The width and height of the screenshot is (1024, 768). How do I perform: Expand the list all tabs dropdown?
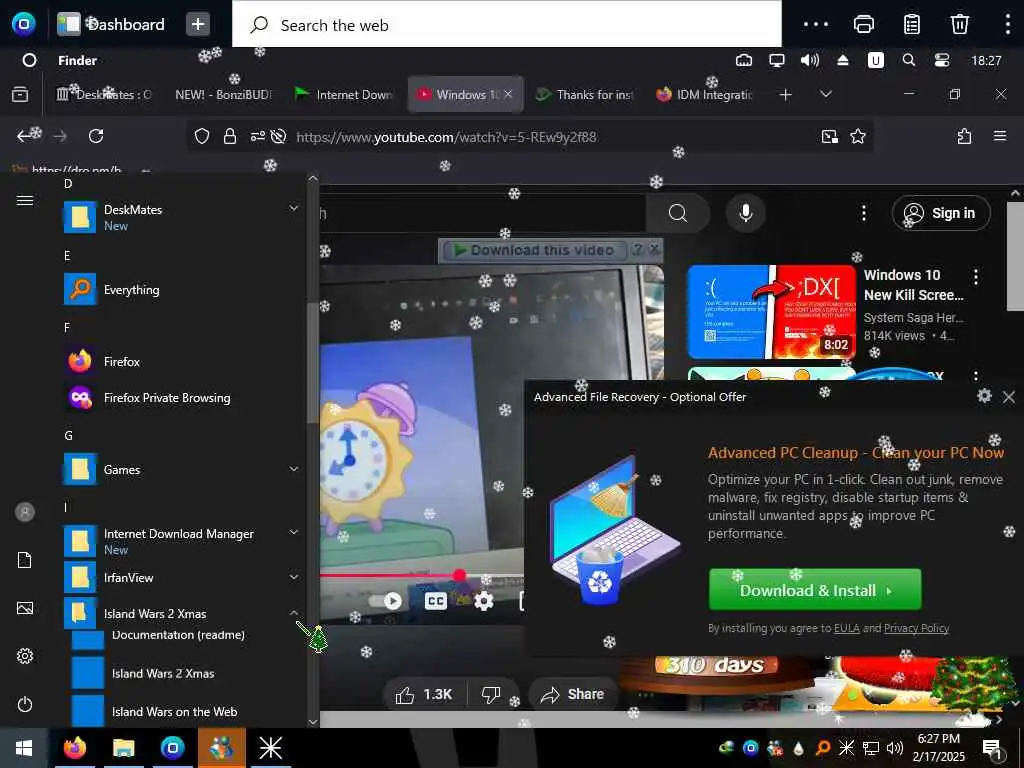point(825,95)
